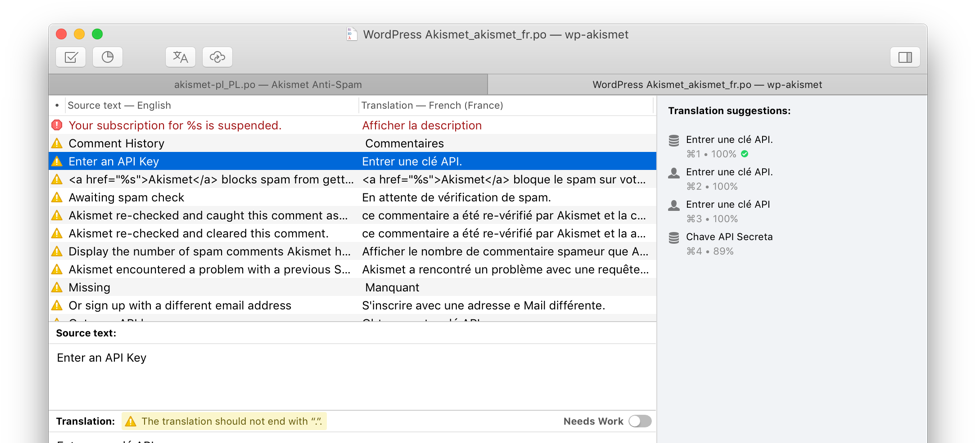Click the green checkmark on first suggestion
Screen dimensions: 975x443
[744, 154]
